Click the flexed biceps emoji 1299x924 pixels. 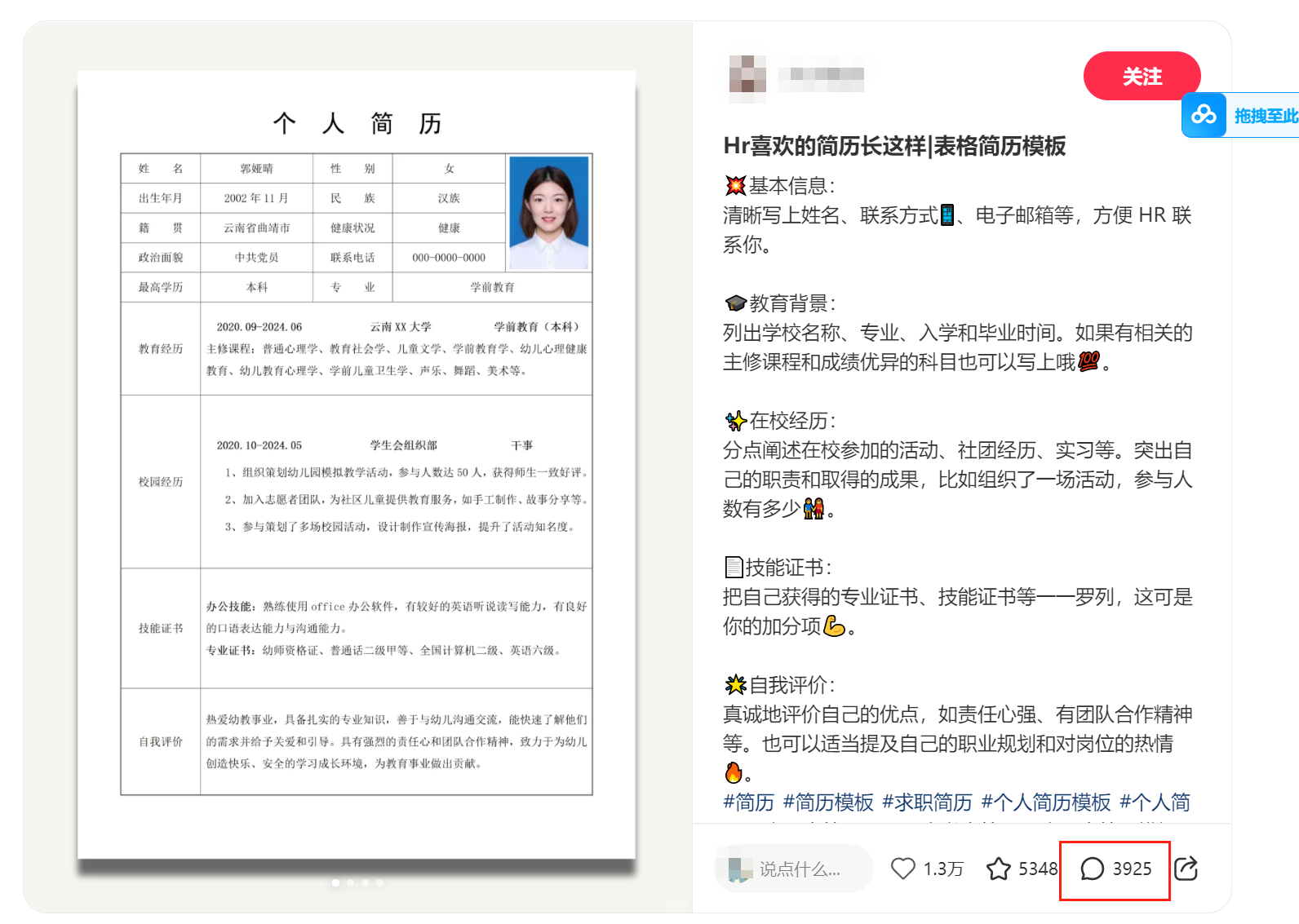pos(834,626)
